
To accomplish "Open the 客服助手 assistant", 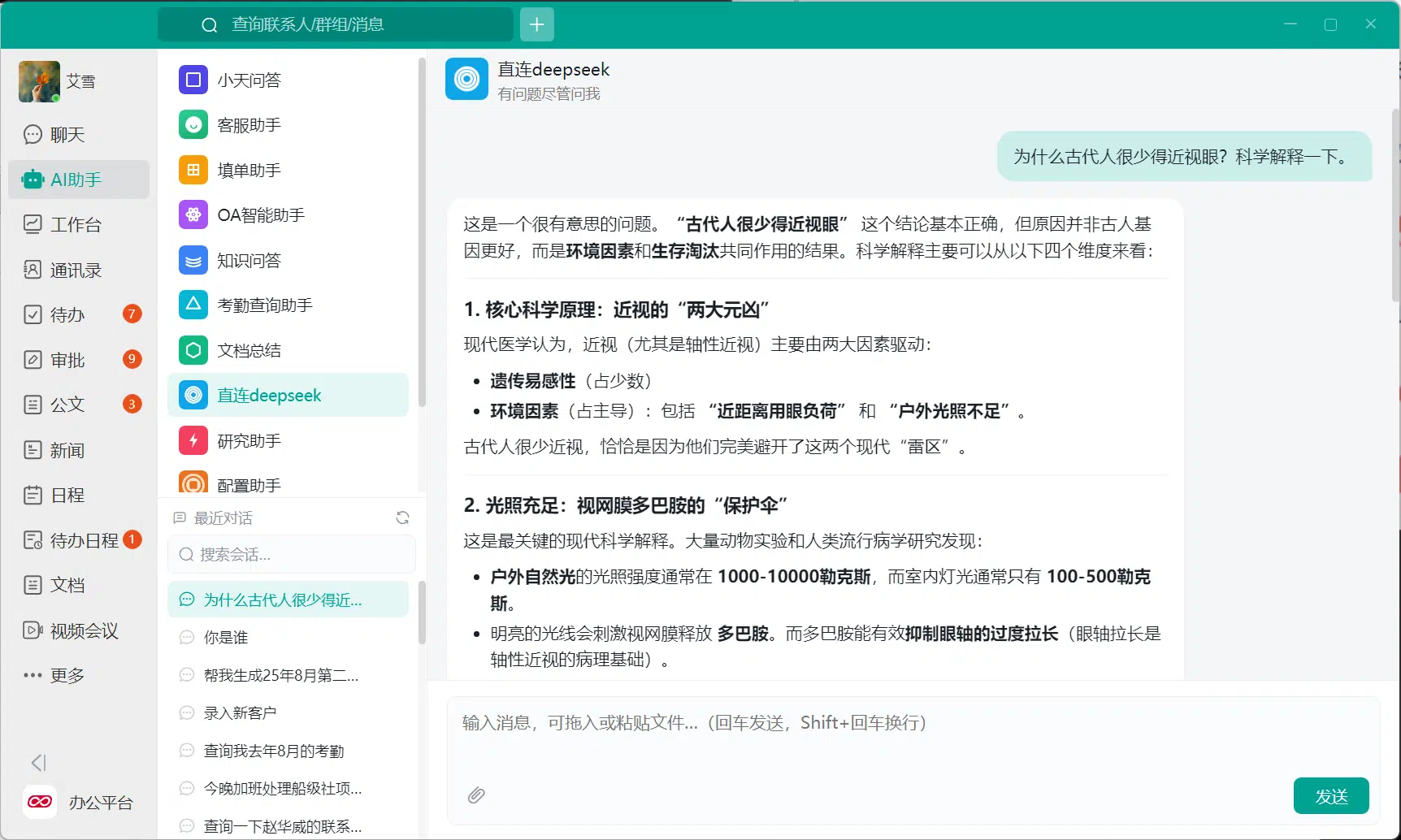I will pos(288,125).
